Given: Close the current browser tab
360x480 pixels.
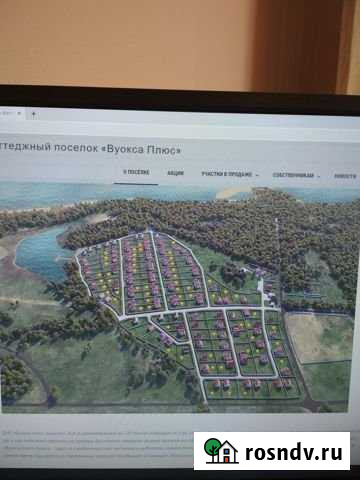Looking at the screenshot, I should [19, 113].
